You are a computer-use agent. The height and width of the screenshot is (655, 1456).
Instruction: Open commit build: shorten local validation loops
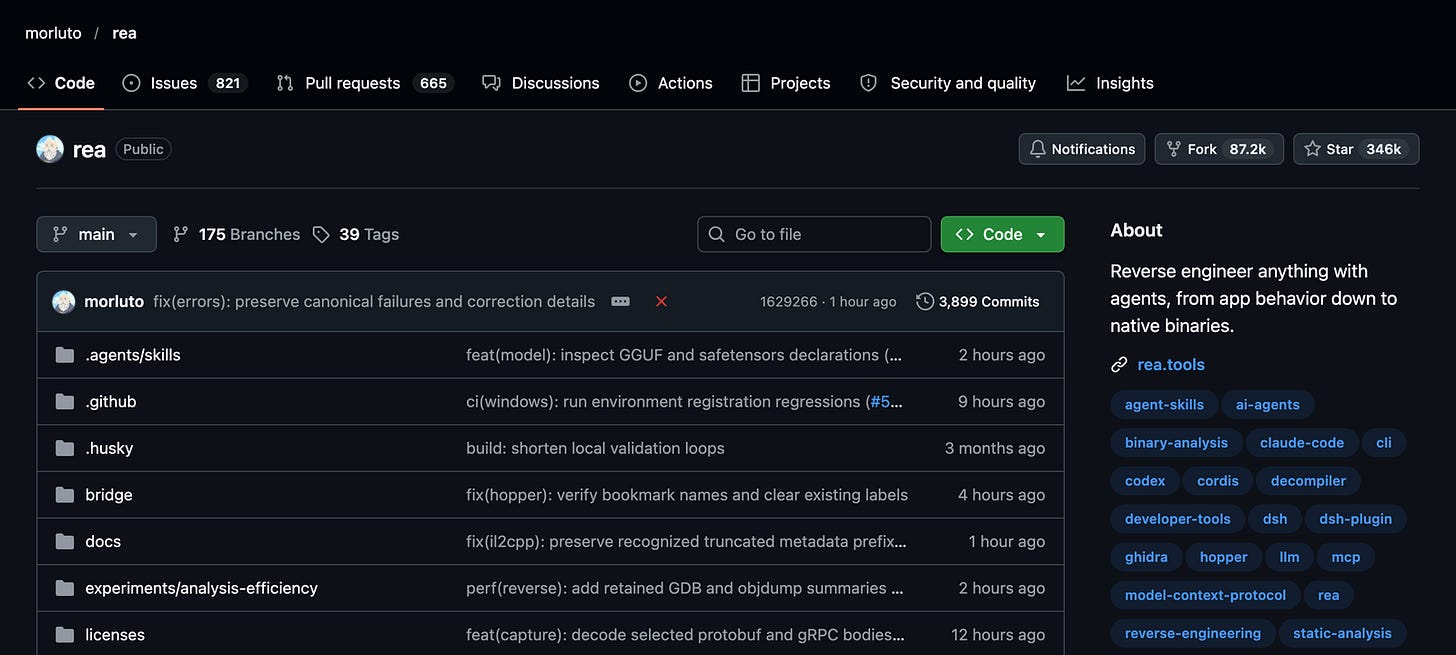pyautogui.click(x=595, y=448)
